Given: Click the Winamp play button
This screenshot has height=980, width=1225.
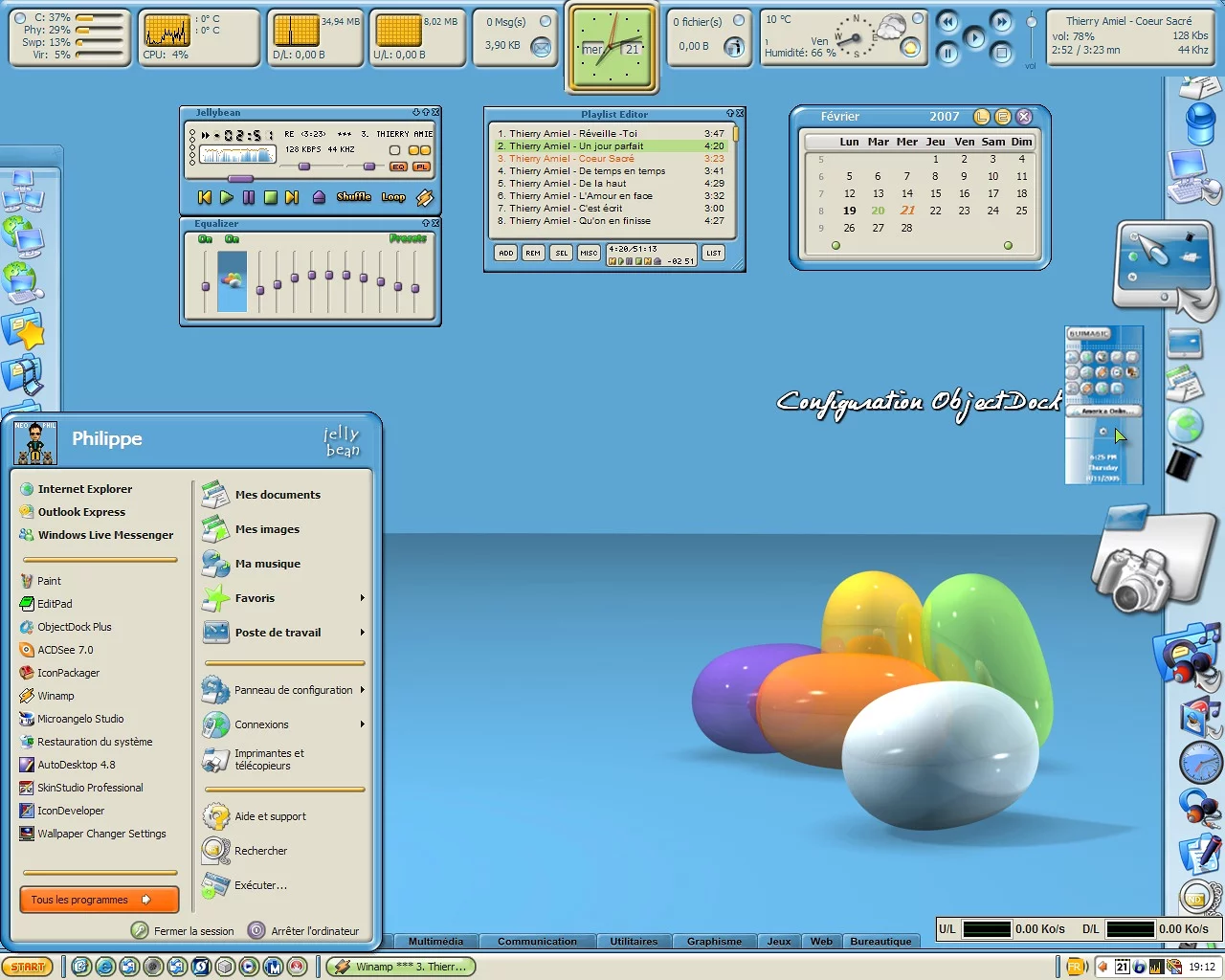Looking at the screenshot, I should coord(227,197).
